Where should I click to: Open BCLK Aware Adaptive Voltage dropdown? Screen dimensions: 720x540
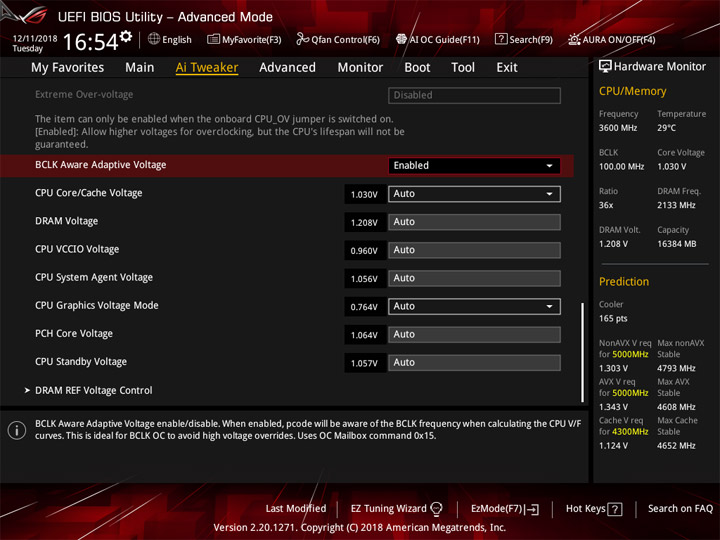[x=474, y=166]
